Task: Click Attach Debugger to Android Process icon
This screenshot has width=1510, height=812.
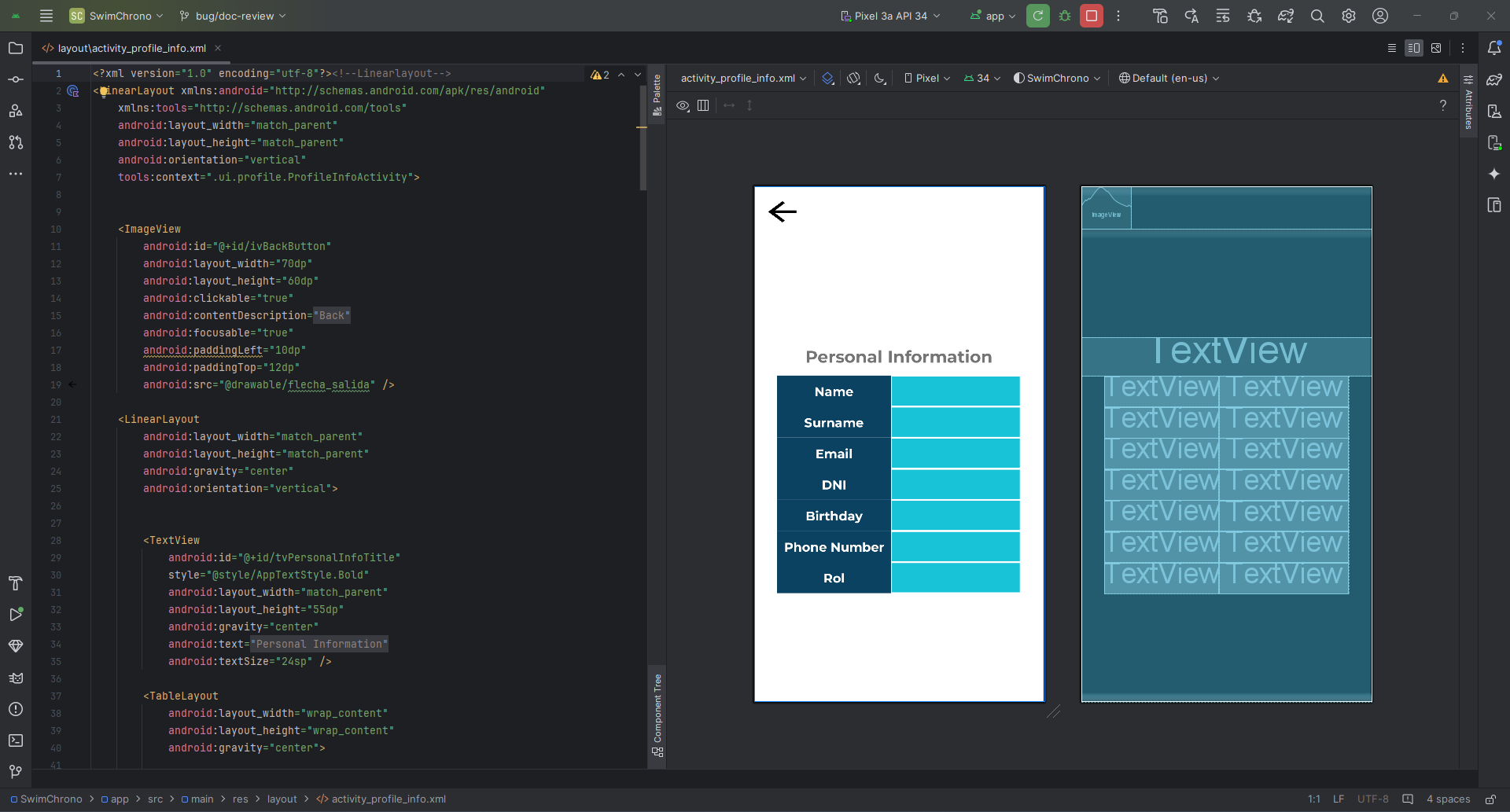Action: pyautogui.click(x=1254, y=16)
